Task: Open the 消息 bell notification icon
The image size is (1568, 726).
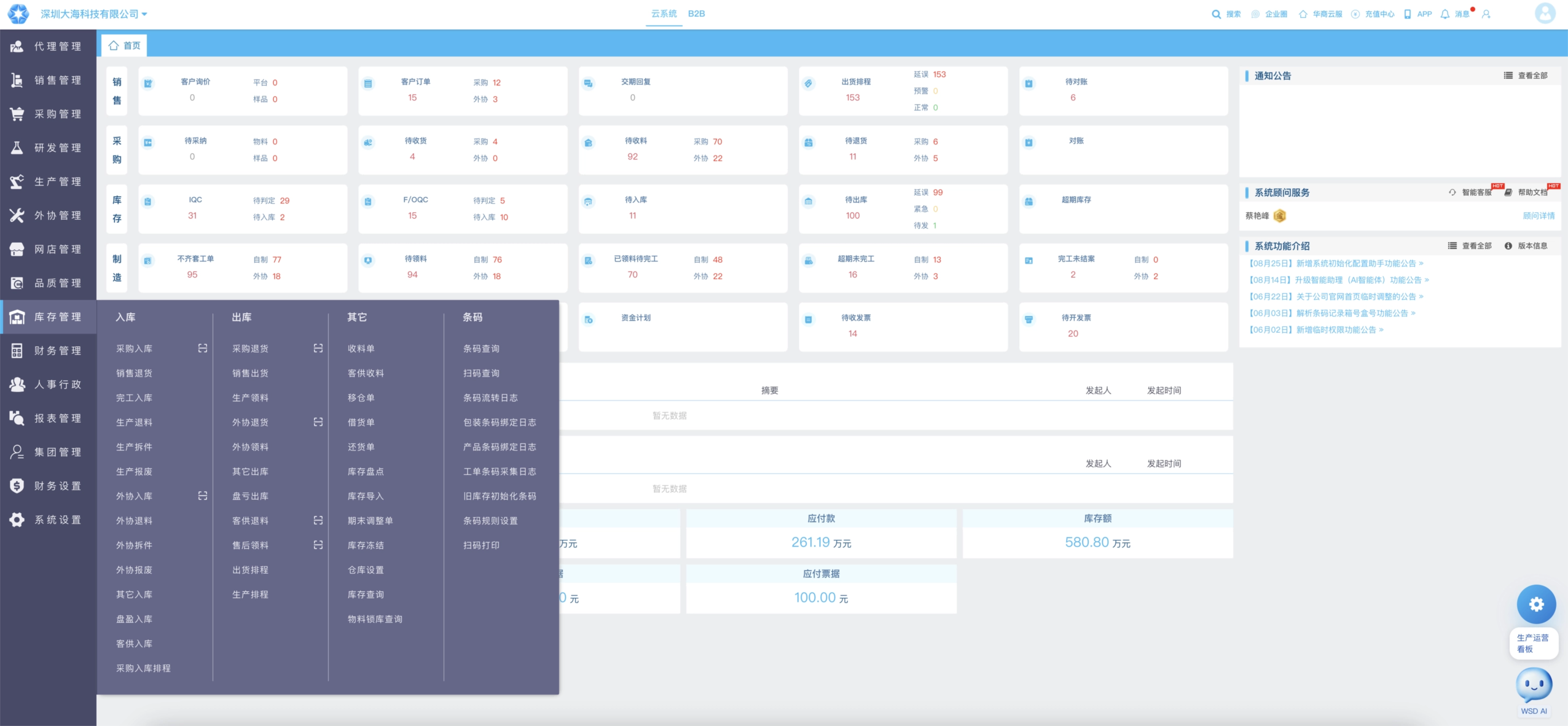Action: 1445,14
